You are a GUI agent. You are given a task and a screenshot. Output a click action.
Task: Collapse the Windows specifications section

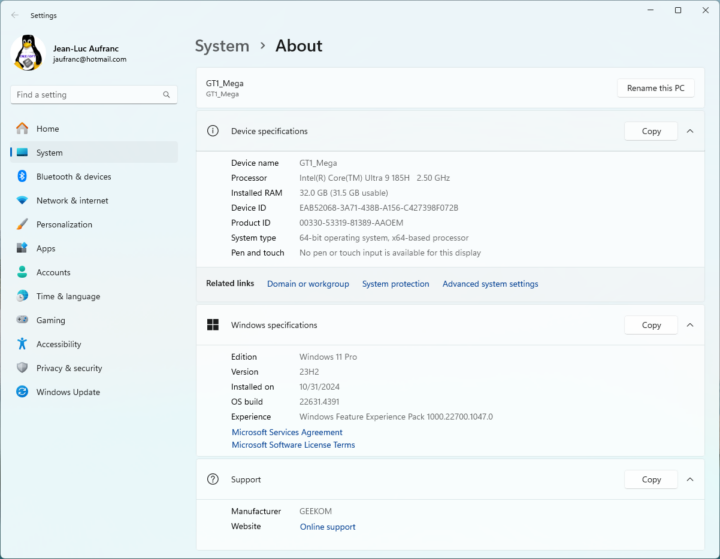690,325
